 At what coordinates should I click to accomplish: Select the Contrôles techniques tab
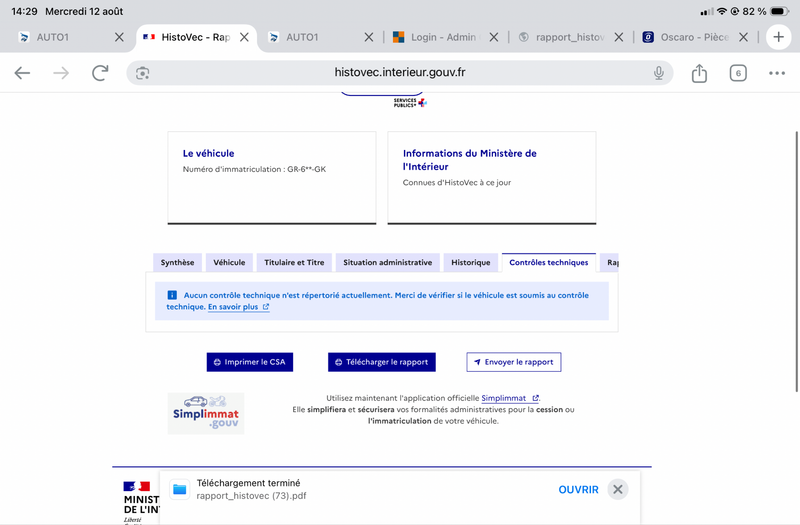tap(548, 262)
